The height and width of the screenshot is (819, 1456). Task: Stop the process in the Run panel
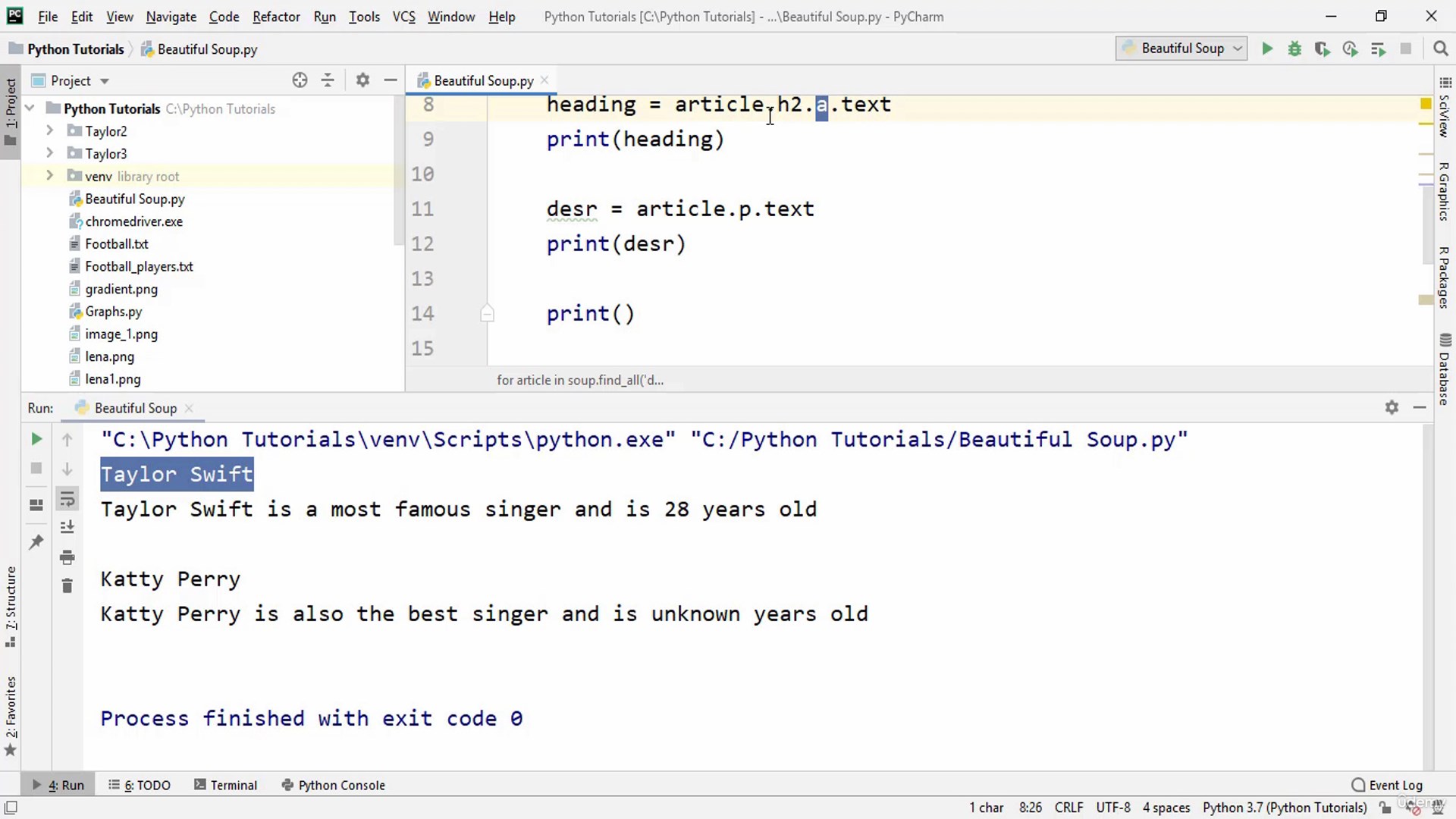tap(36, 468)
